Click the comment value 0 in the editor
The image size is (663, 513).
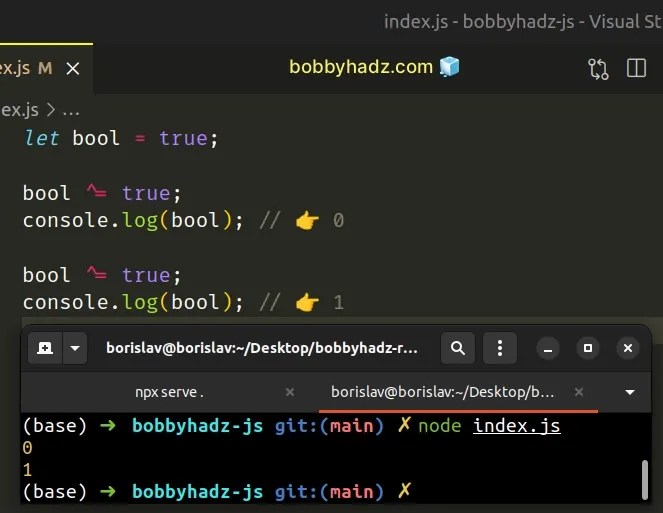point(338,220)
